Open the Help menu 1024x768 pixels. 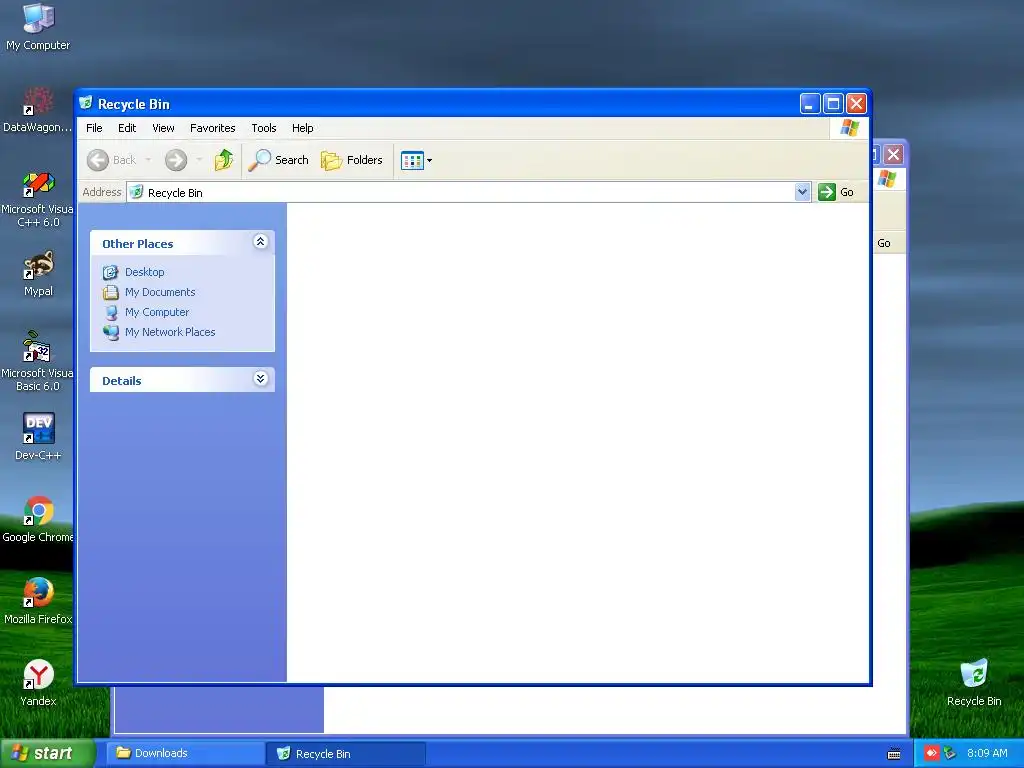coord(302,128)
